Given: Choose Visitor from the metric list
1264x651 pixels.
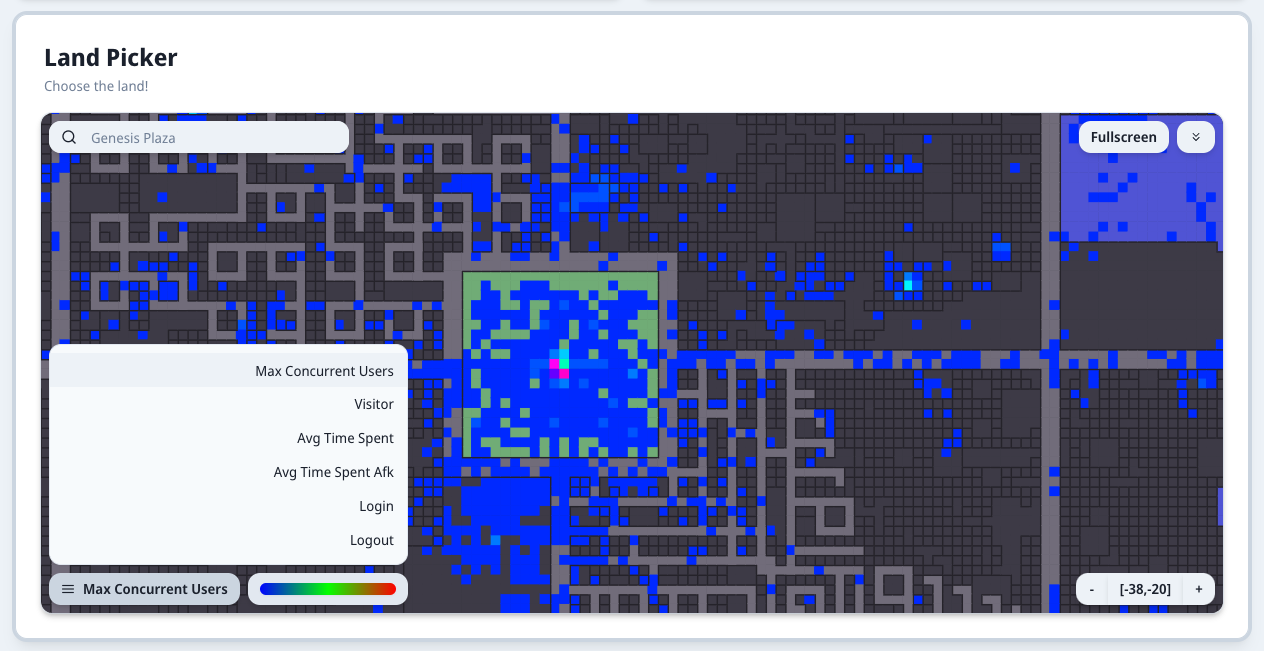Looking at the screenshot, I should [228, 405].
